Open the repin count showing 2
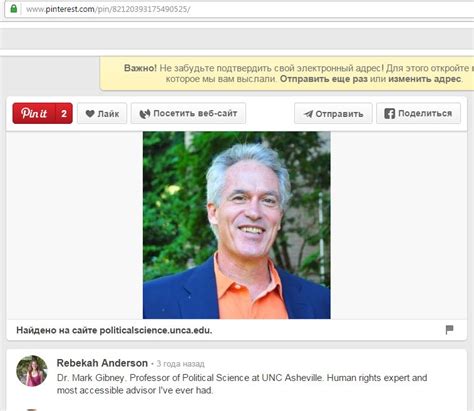Image resolution: width=474 pixels, height=411 pixels. pos(64,113)
